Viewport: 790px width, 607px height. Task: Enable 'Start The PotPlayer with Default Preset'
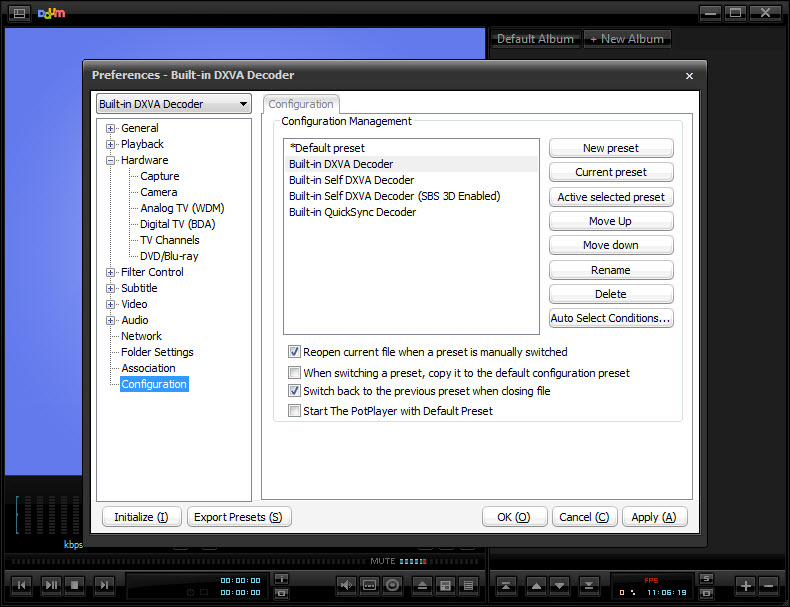point(294,411)
